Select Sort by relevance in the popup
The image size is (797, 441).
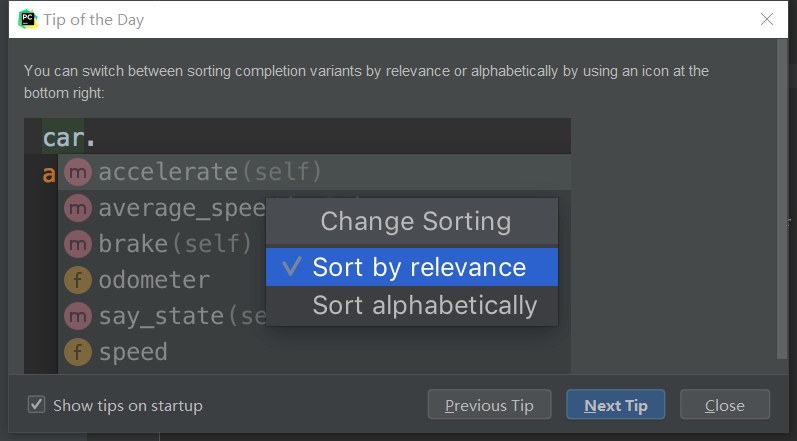pos(419,267)
